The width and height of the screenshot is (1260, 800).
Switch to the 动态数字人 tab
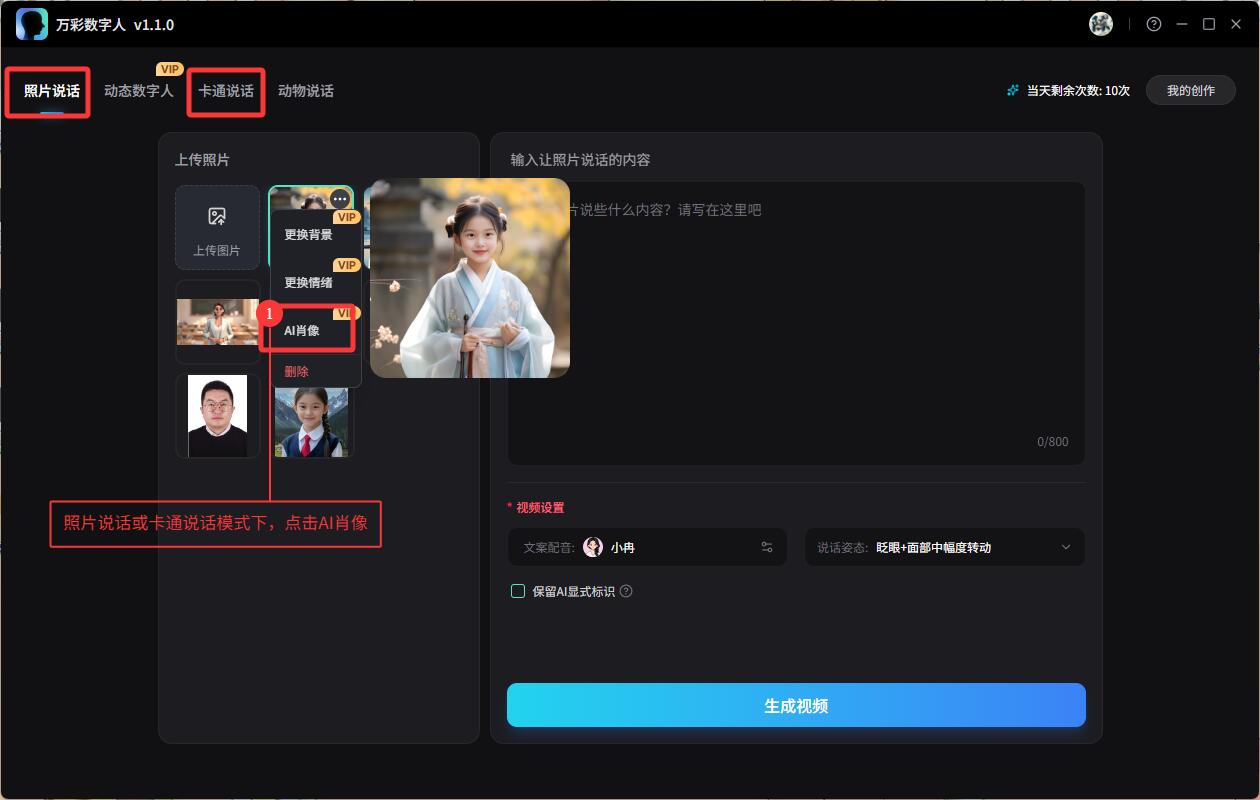139,91
